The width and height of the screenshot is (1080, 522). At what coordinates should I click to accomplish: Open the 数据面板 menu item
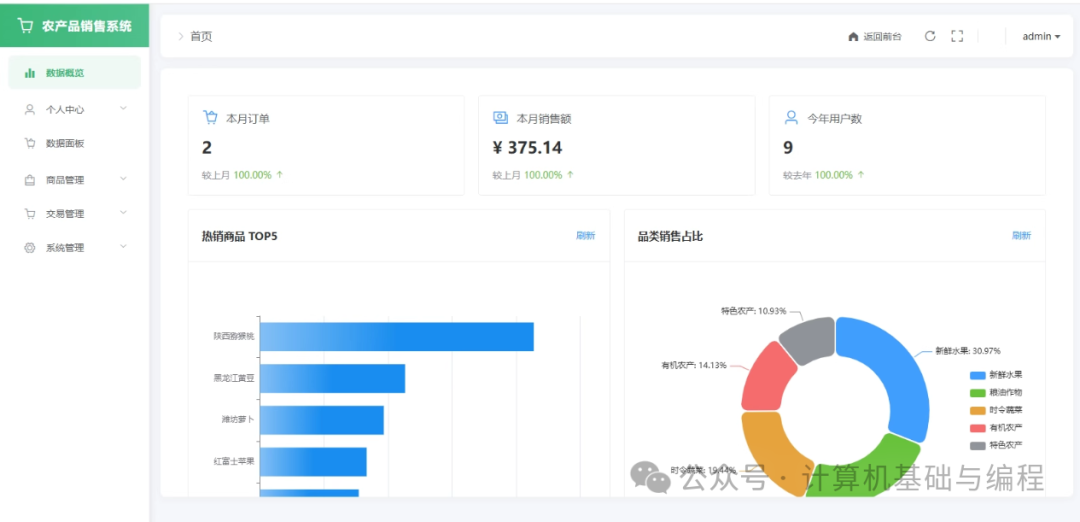74,143
